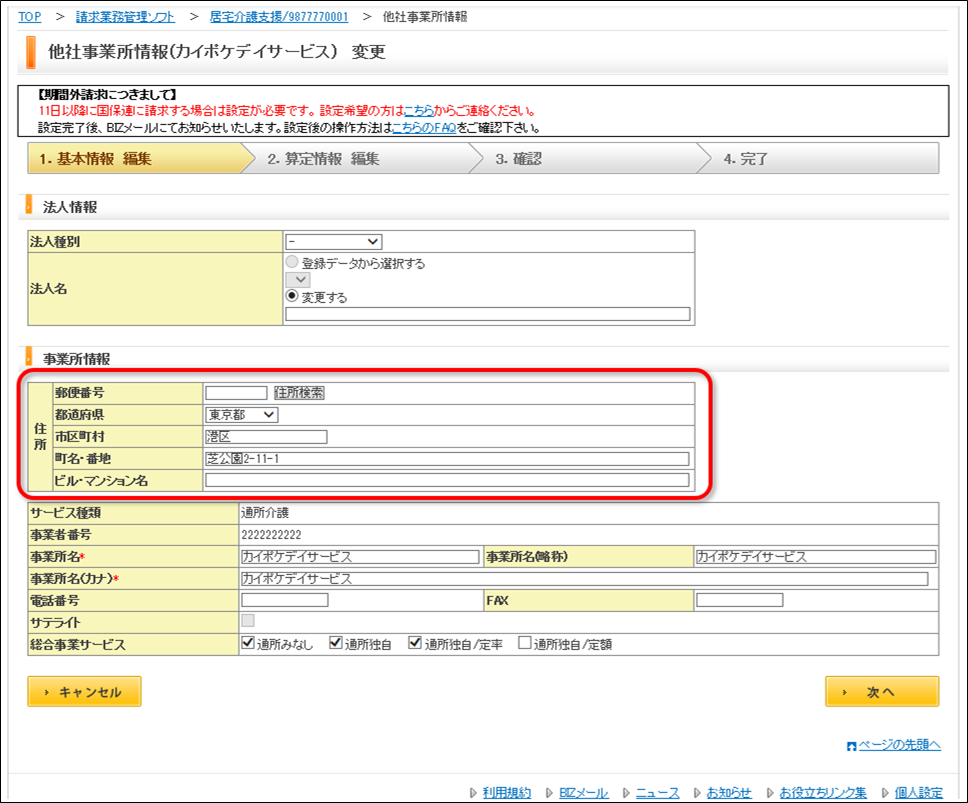Toggle the サテライト checkbox
968x803 pixels.
point(248,620)
